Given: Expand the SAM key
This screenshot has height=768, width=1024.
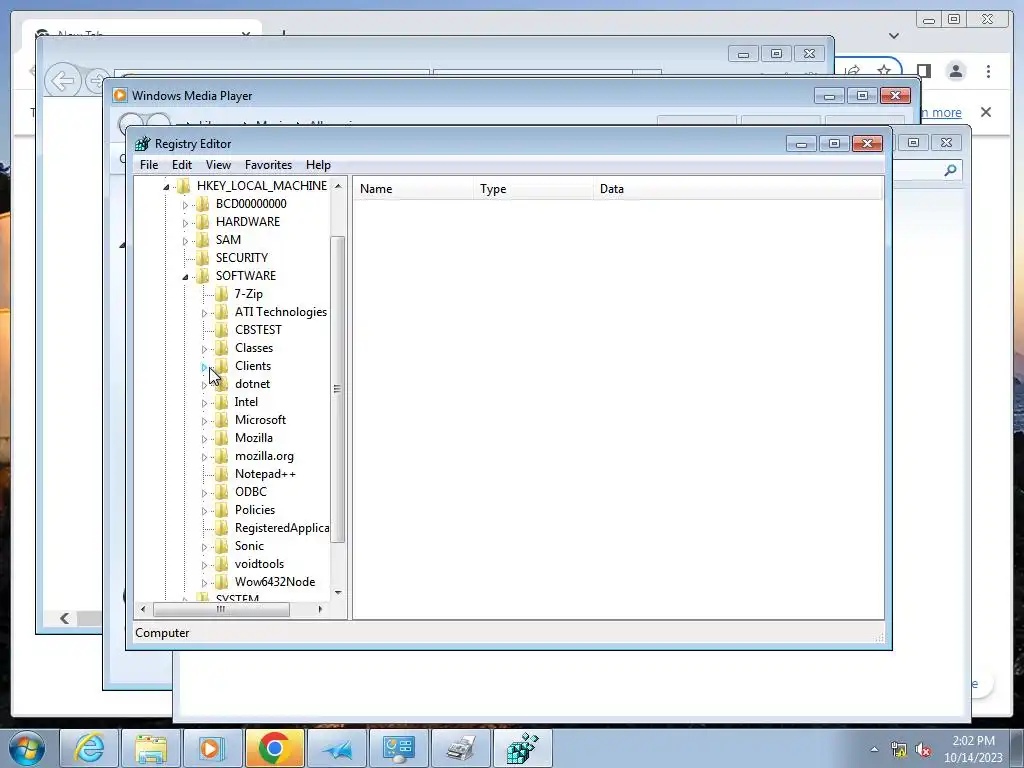Looking at the screenshot, I should (185, 241).
